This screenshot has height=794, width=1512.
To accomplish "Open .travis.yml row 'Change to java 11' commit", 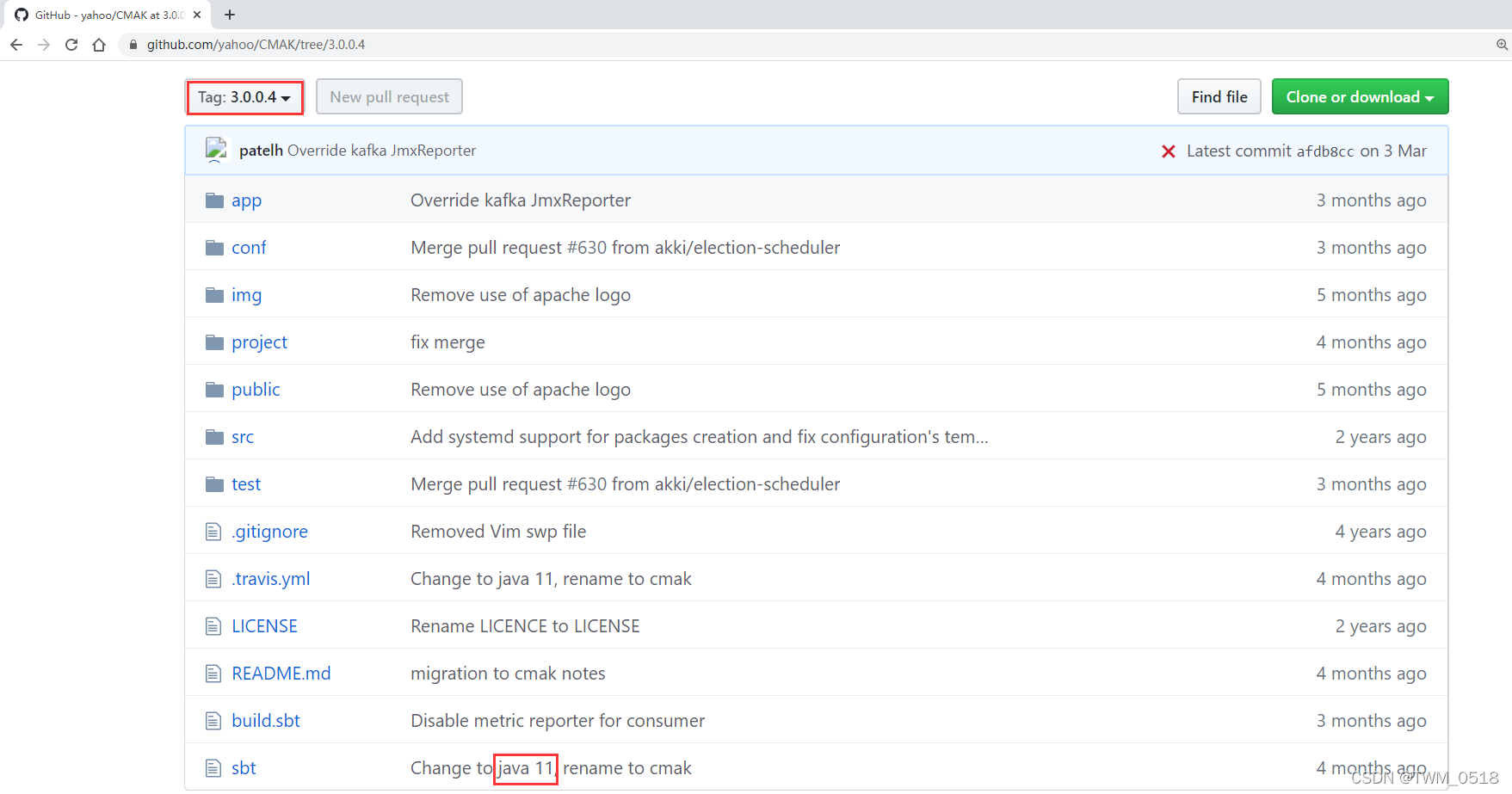I will pyautogui.click(x=551, y=579).
